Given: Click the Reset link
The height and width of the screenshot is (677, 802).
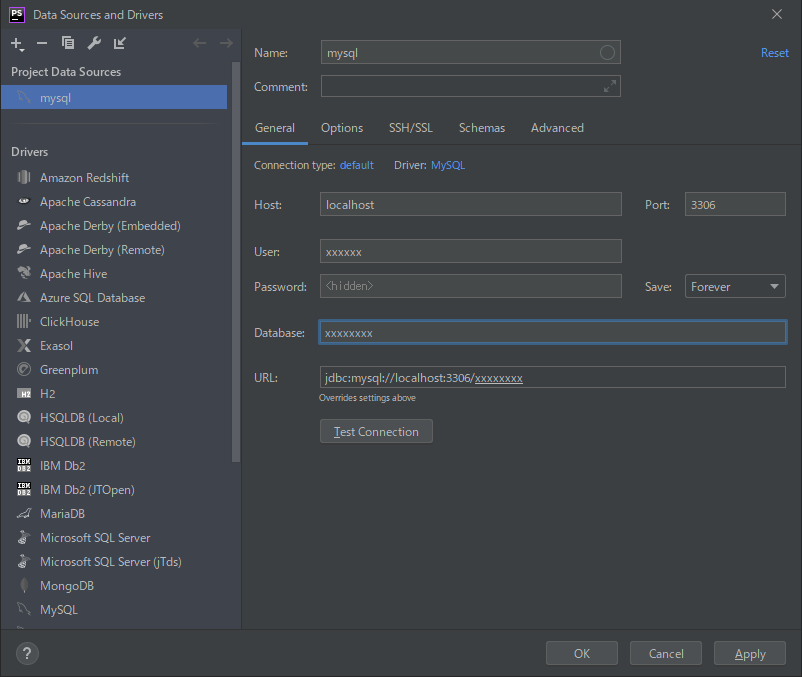Looking at the screenshot, I should pos(774,53).
